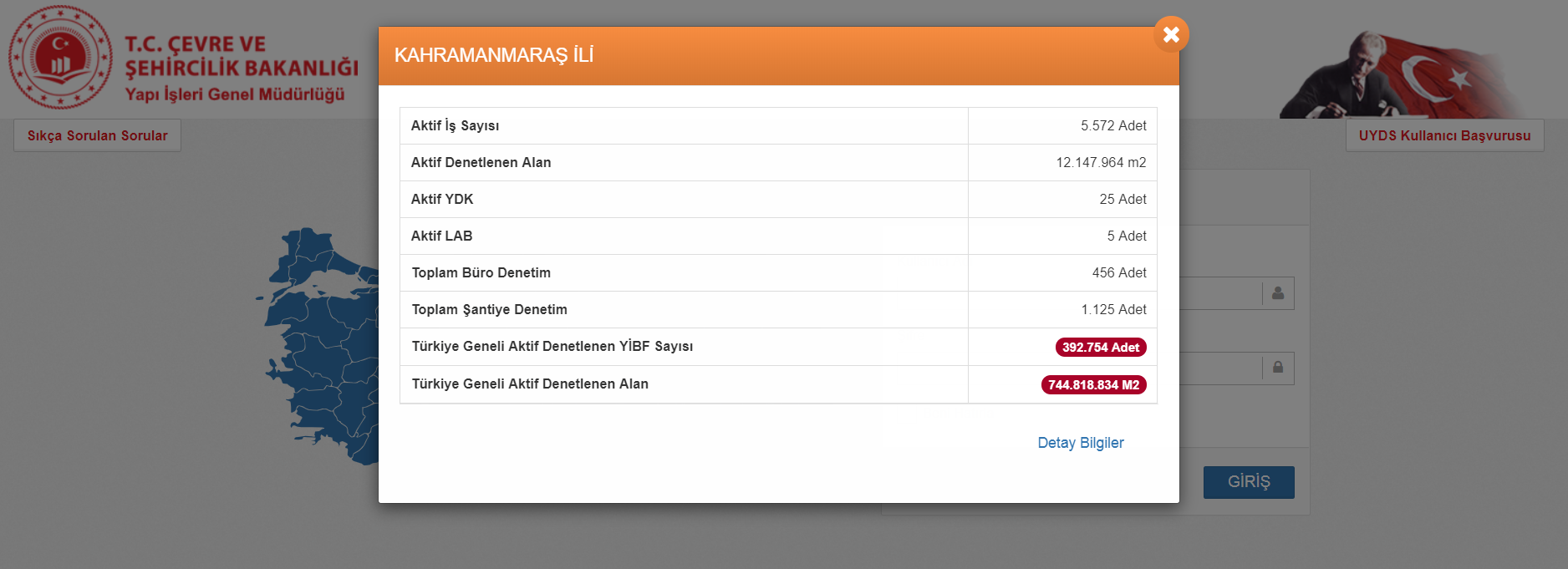Click the padlock icon in password field
Image resolution: width=1568 pixels, height=569 pixels.
click(1277, 368)
